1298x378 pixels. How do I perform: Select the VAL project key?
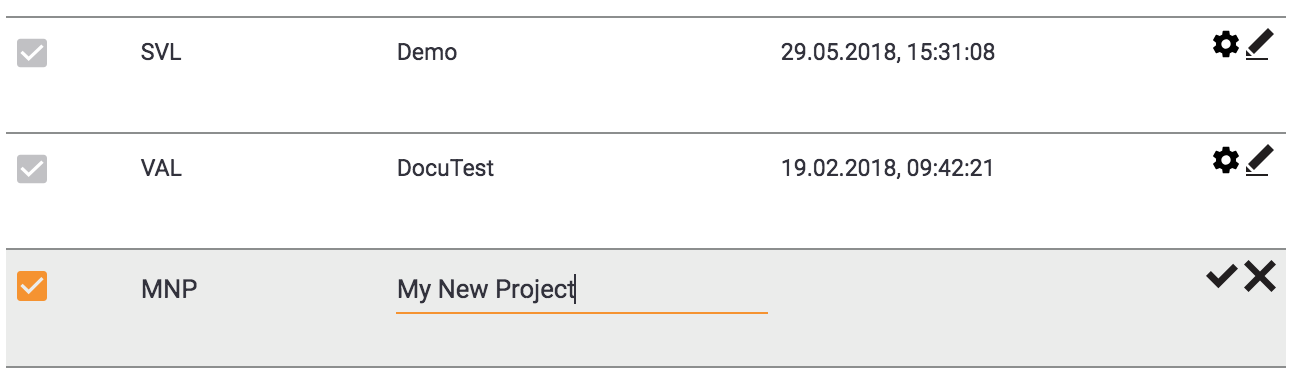coord(161,168)
